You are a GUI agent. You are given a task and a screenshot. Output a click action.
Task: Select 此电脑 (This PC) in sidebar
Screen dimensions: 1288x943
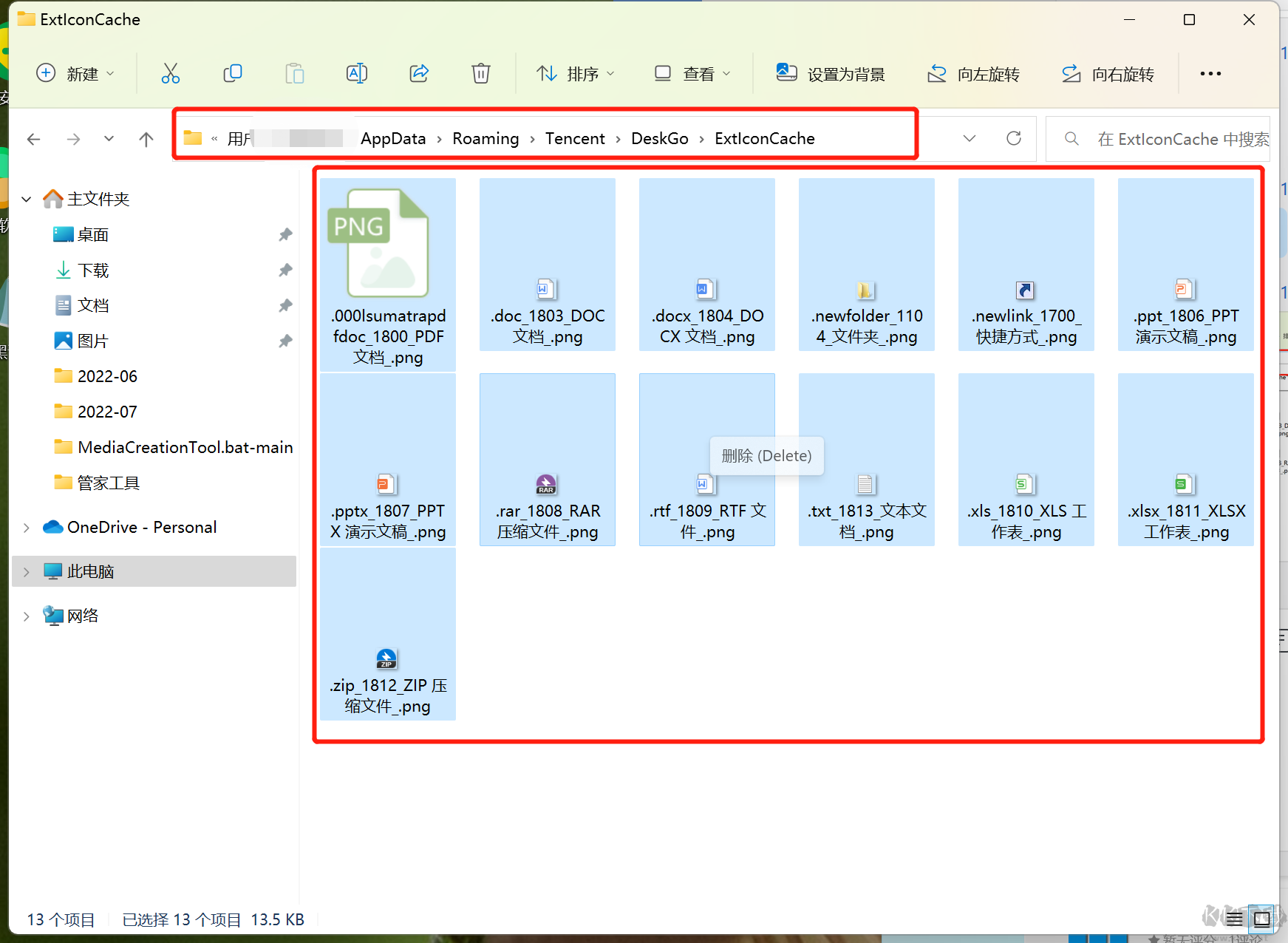[x=91, y=571]
